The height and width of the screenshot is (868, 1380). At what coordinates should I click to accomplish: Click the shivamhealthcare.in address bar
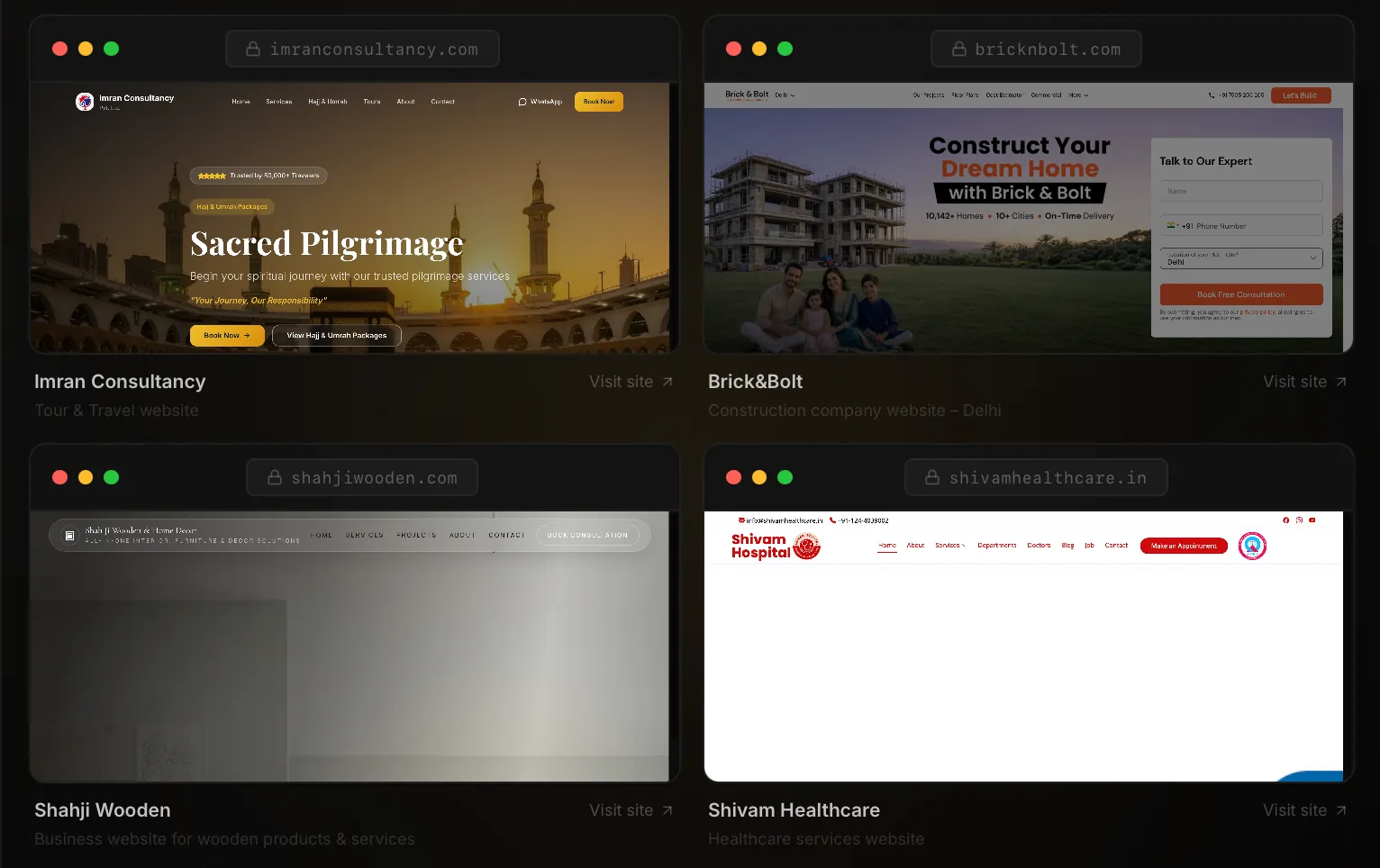(x=1036, y=477)
